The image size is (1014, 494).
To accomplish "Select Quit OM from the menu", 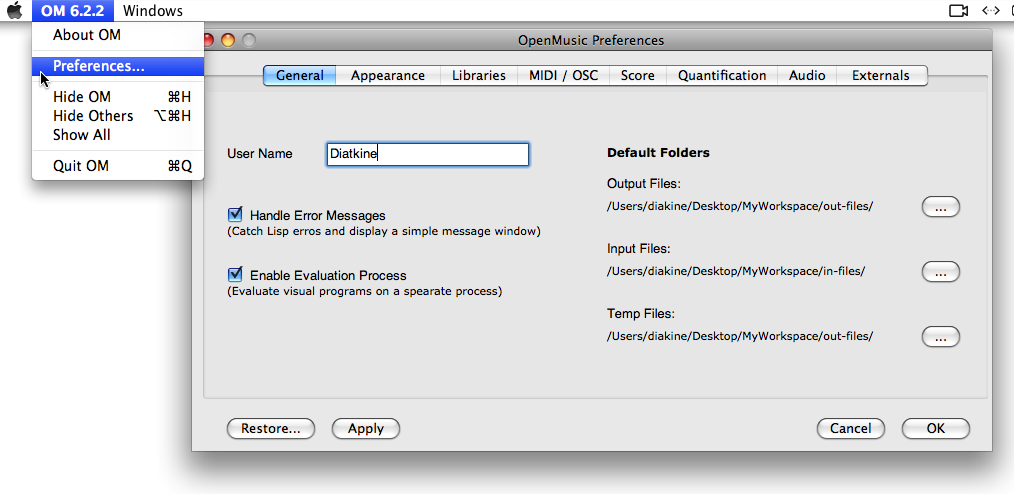I will coord(118,166).
